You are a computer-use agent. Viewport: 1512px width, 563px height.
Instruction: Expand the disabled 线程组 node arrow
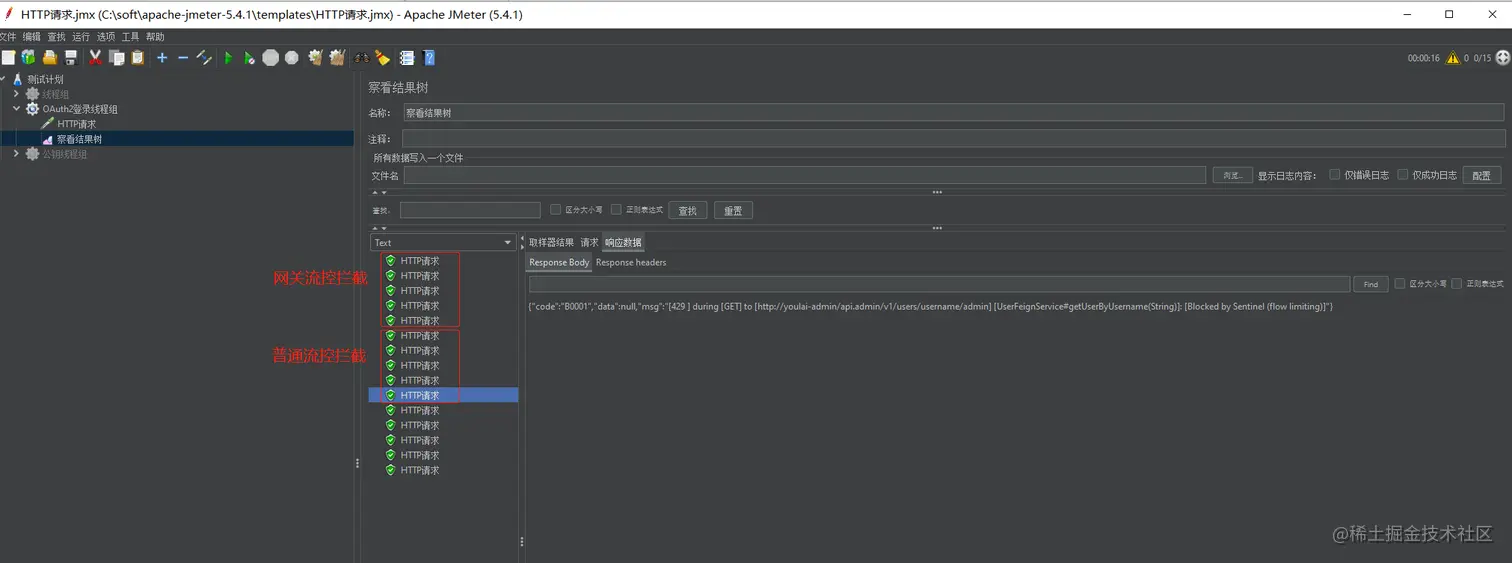click(x=16, y=94)
